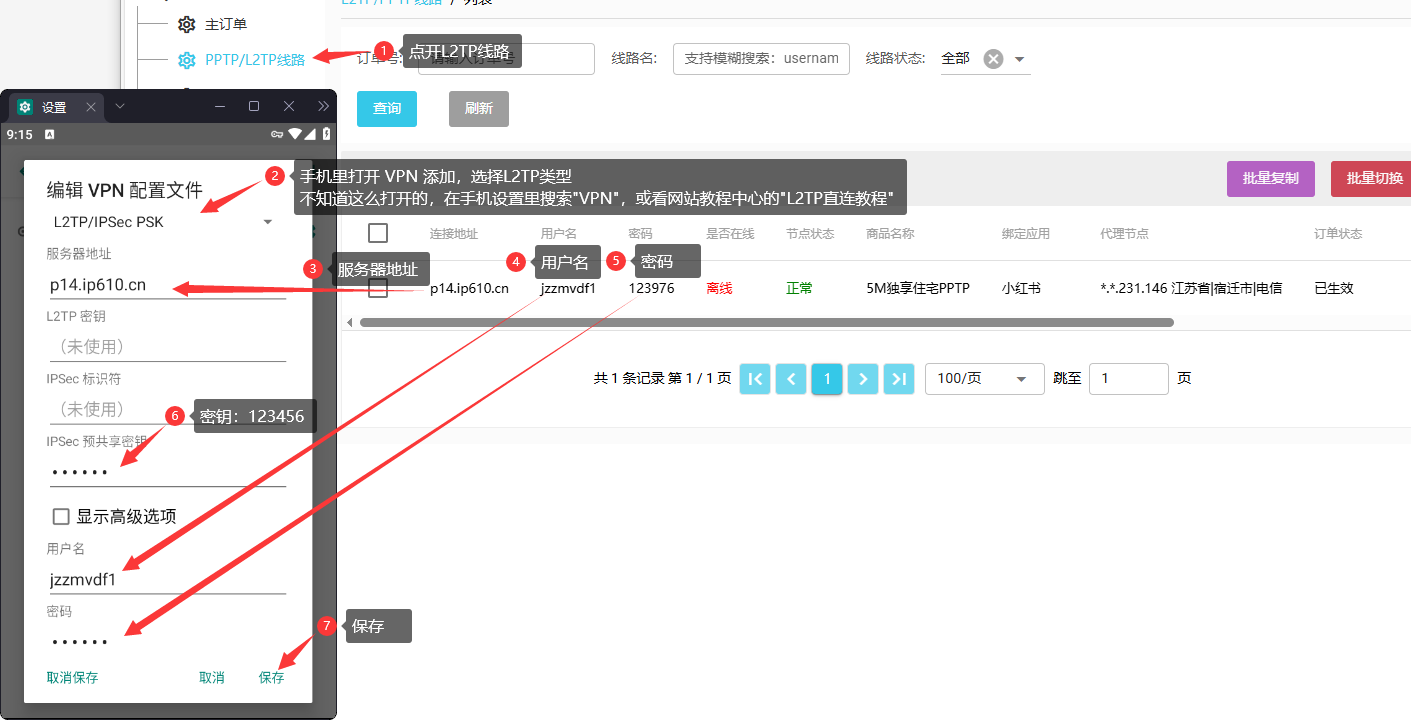Viewport: 1411px width, 720px height.
Task: Click 保存 in the VPN dialog
Action: (x=271, y=677)
